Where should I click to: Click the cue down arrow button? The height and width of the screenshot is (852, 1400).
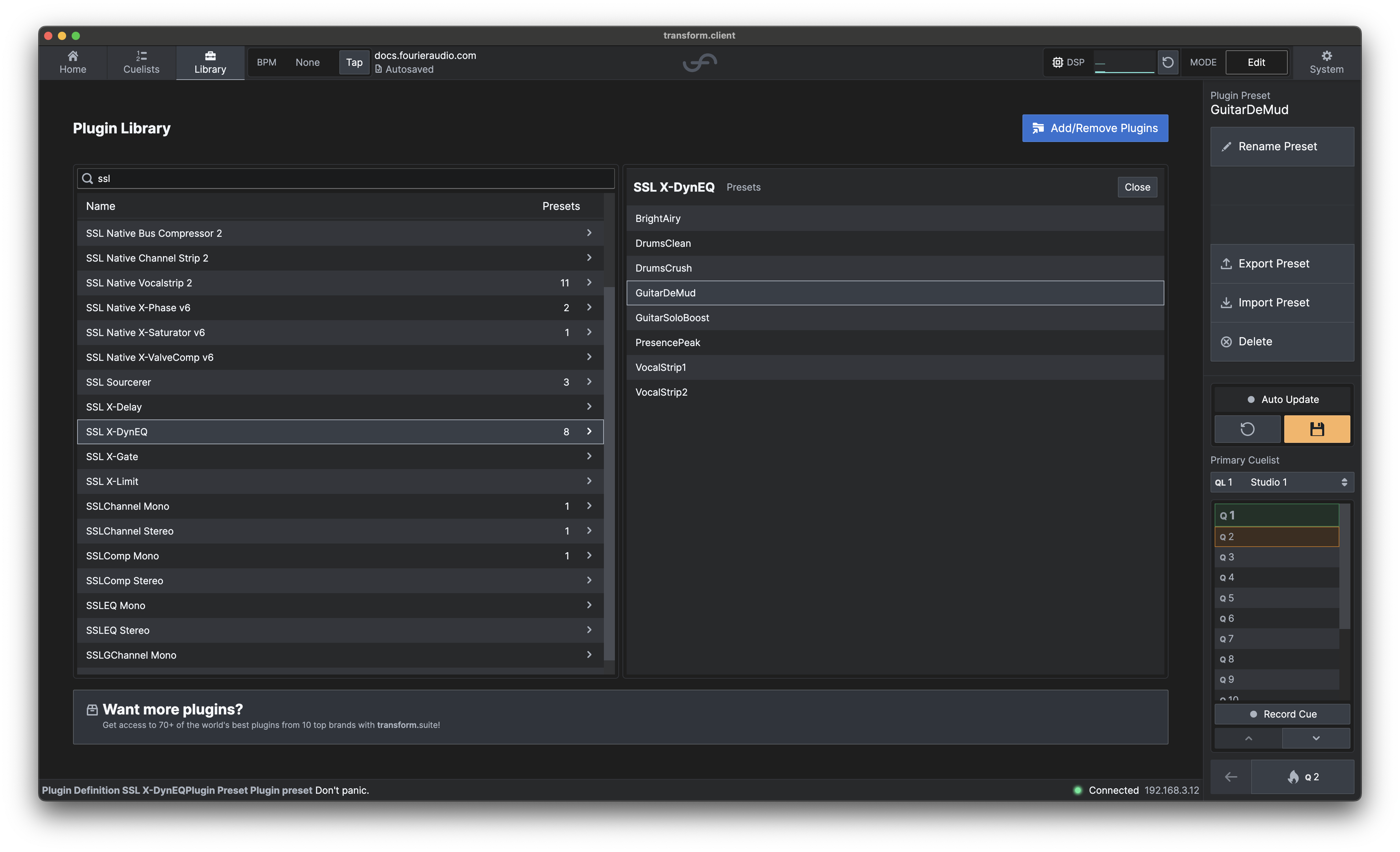tap(1316, 738)
